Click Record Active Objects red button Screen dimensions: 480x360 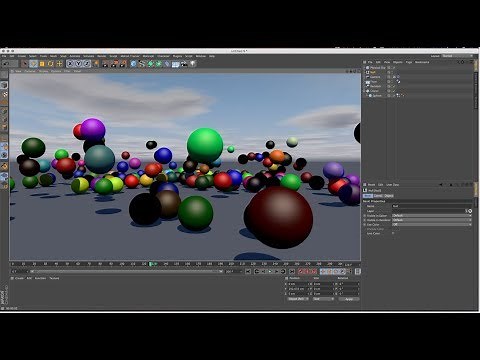(x=301, y=272)
